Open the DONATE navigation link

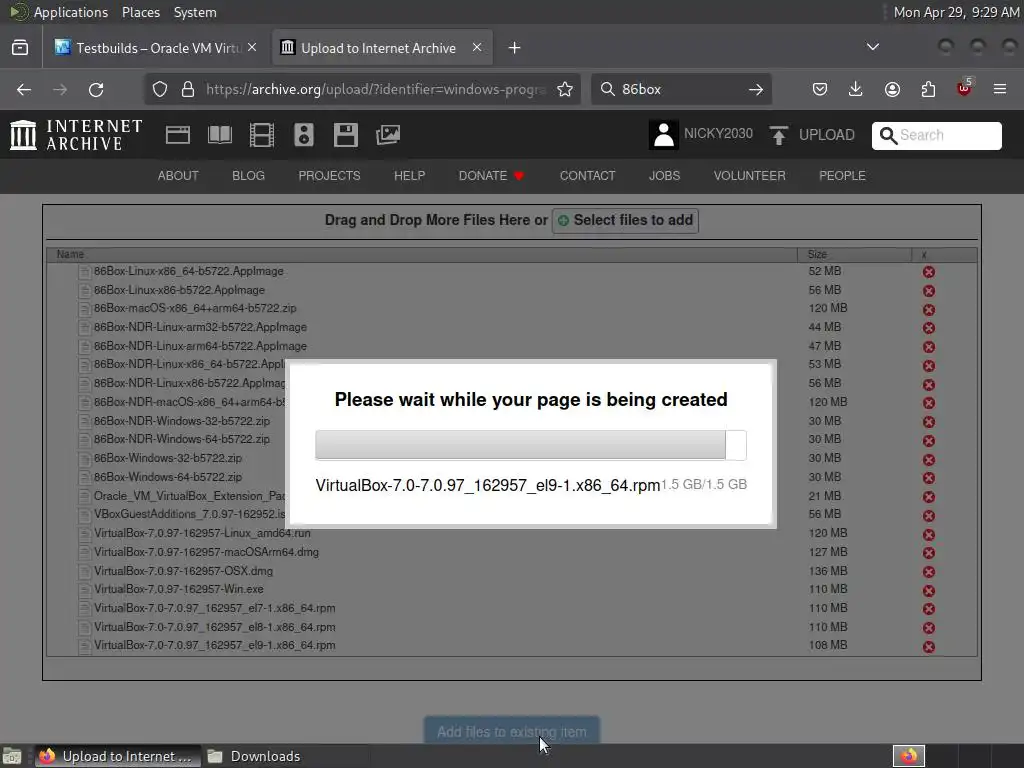coord(491,176)
